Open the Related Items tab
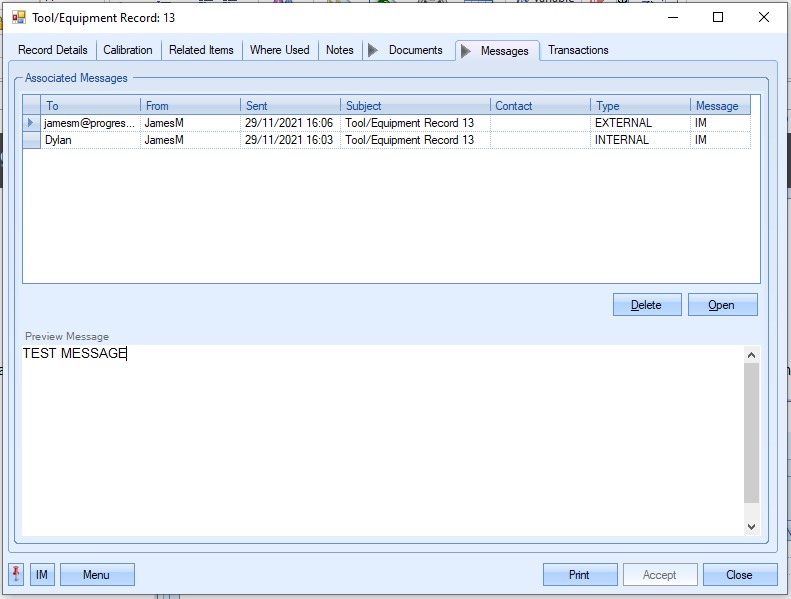The image size is (791, 599). [x=201, y=50]
